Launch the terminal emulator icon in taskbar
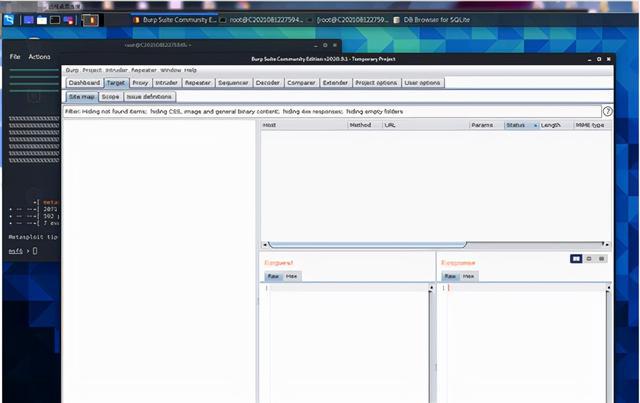Image resolution: width=640 pixels, height=403 pixels. (x=55, y=20)
